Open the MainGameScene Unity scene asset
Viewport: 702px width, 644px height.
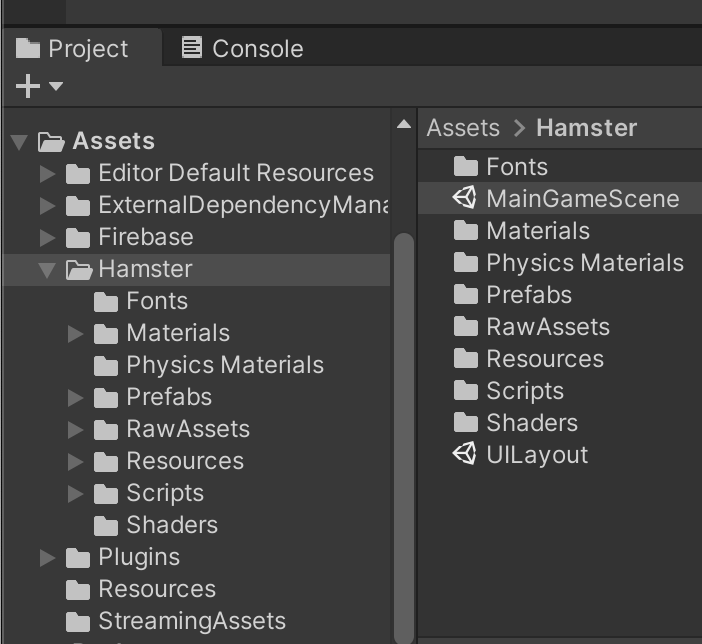coord(581,199)
